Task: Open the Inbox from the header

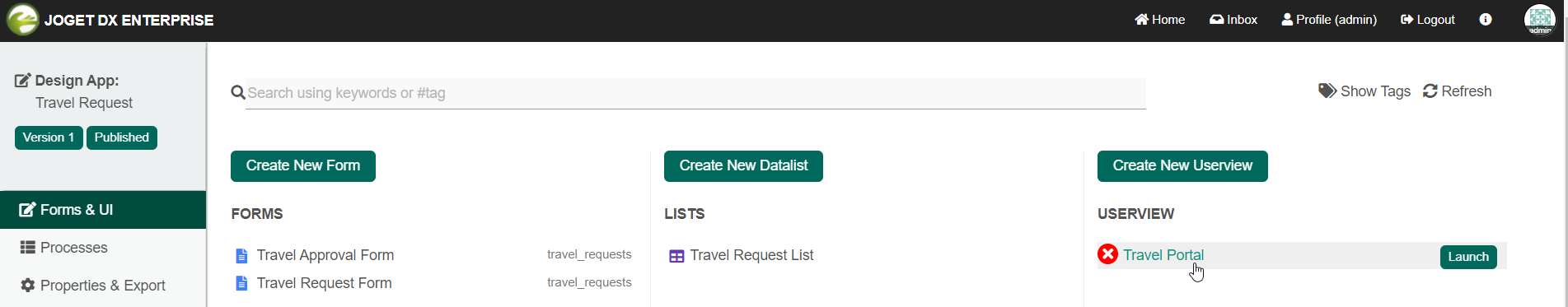Action: coord(1233,20)
